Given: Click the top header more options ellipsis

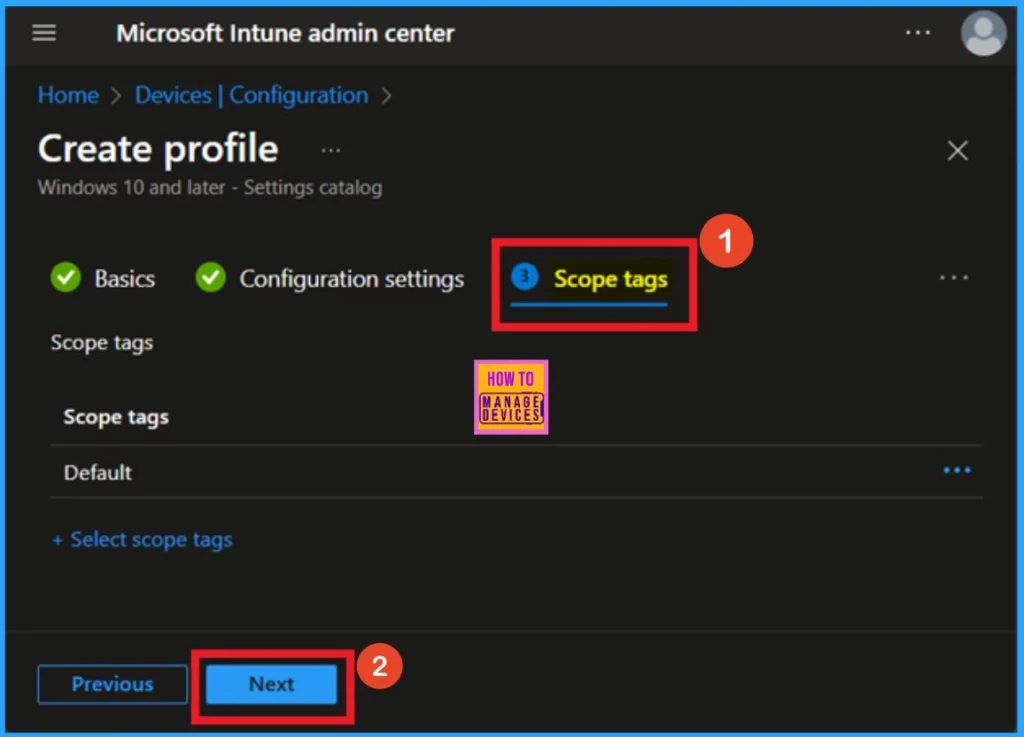Looking at the screenshot, I should [917, 33].
